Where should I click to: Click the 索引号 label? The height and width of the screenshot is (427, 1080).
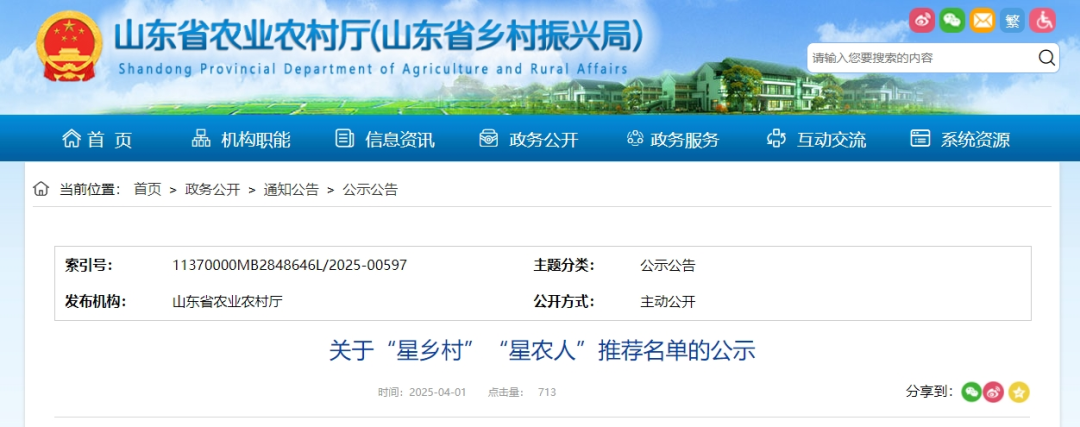[x=89, y=265]
